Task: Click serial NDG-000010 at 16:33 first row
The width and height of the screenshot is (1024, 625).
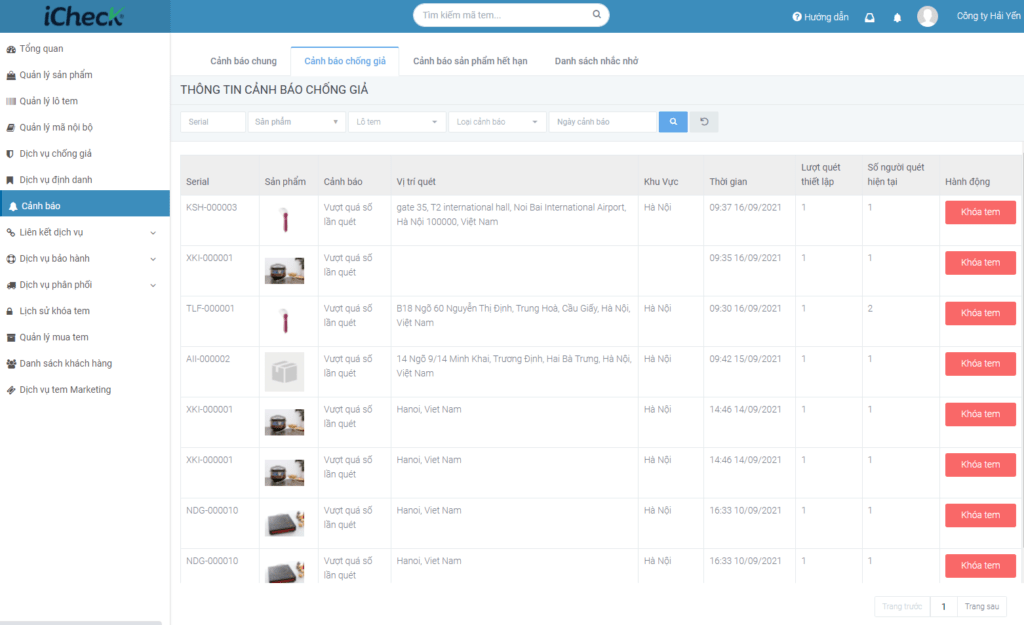Action: (212, 511)
